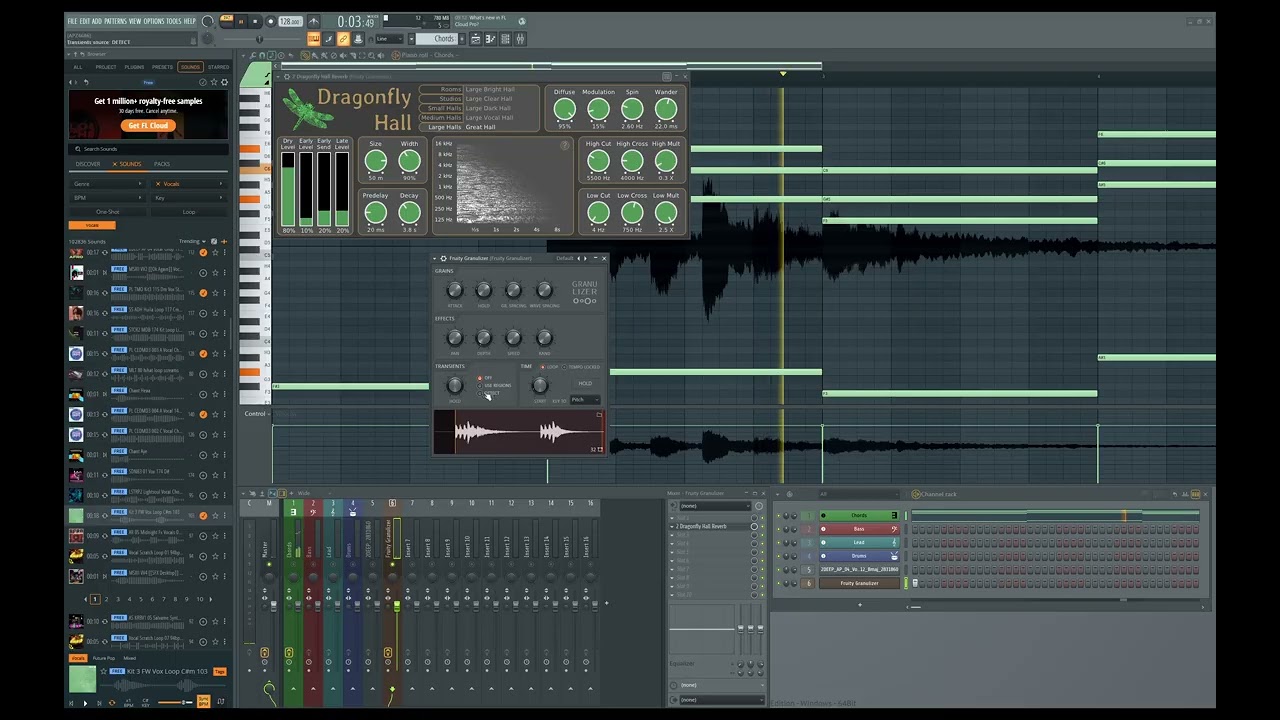Open the HELP menu
1280x720 pixels.
click(x=190, y=21)
